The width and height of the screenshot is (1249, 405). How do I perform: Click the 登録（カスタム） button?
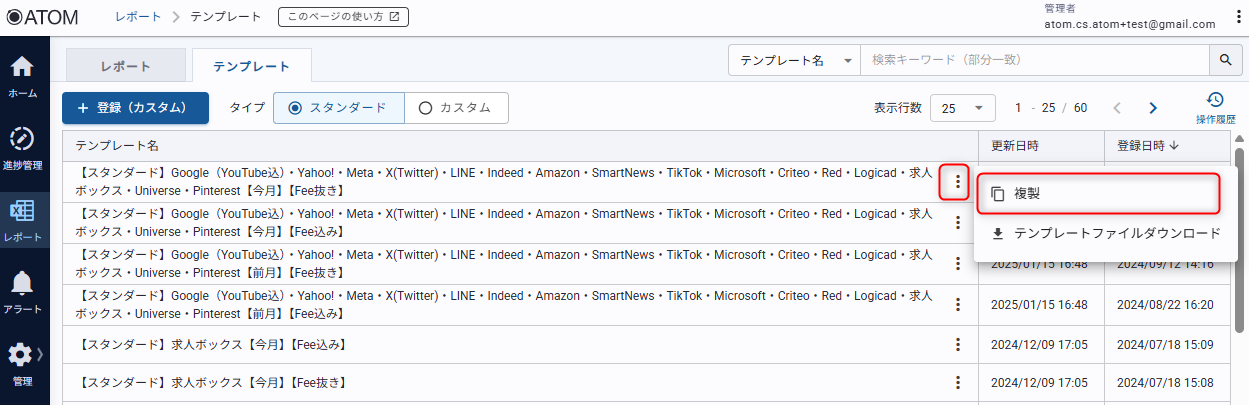click(135, 108)
